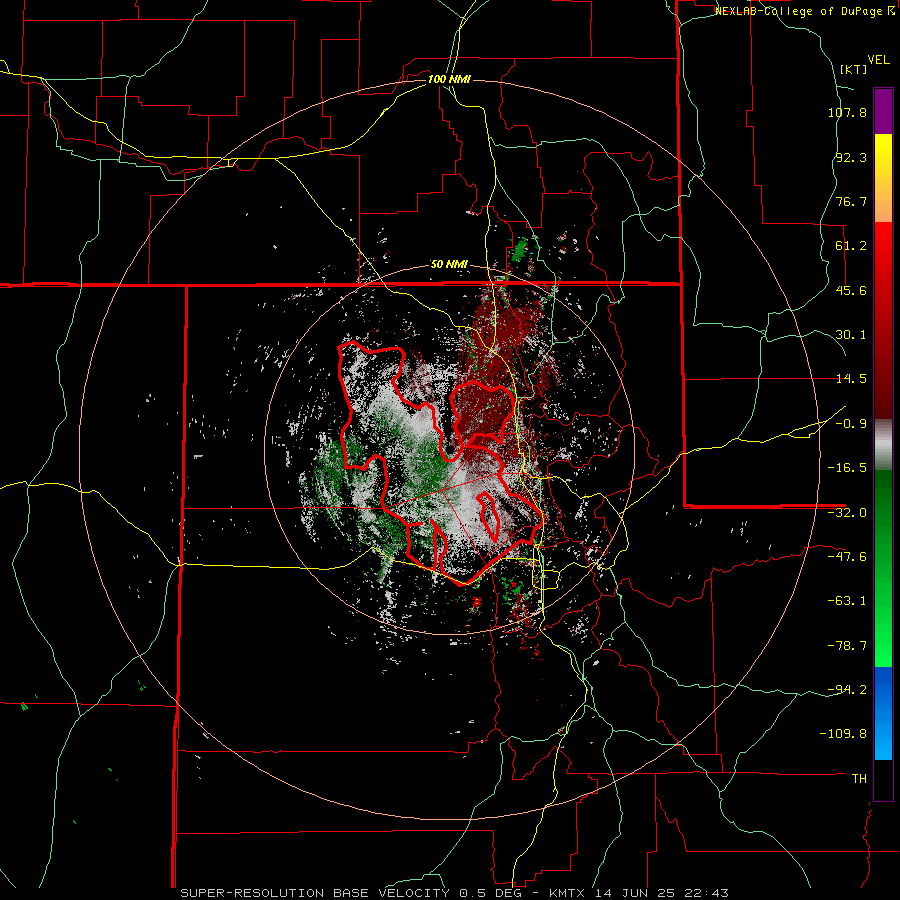Click the red segment of the color bar
This screenshot has height=900, width=900.
click(x=883, y=320)
